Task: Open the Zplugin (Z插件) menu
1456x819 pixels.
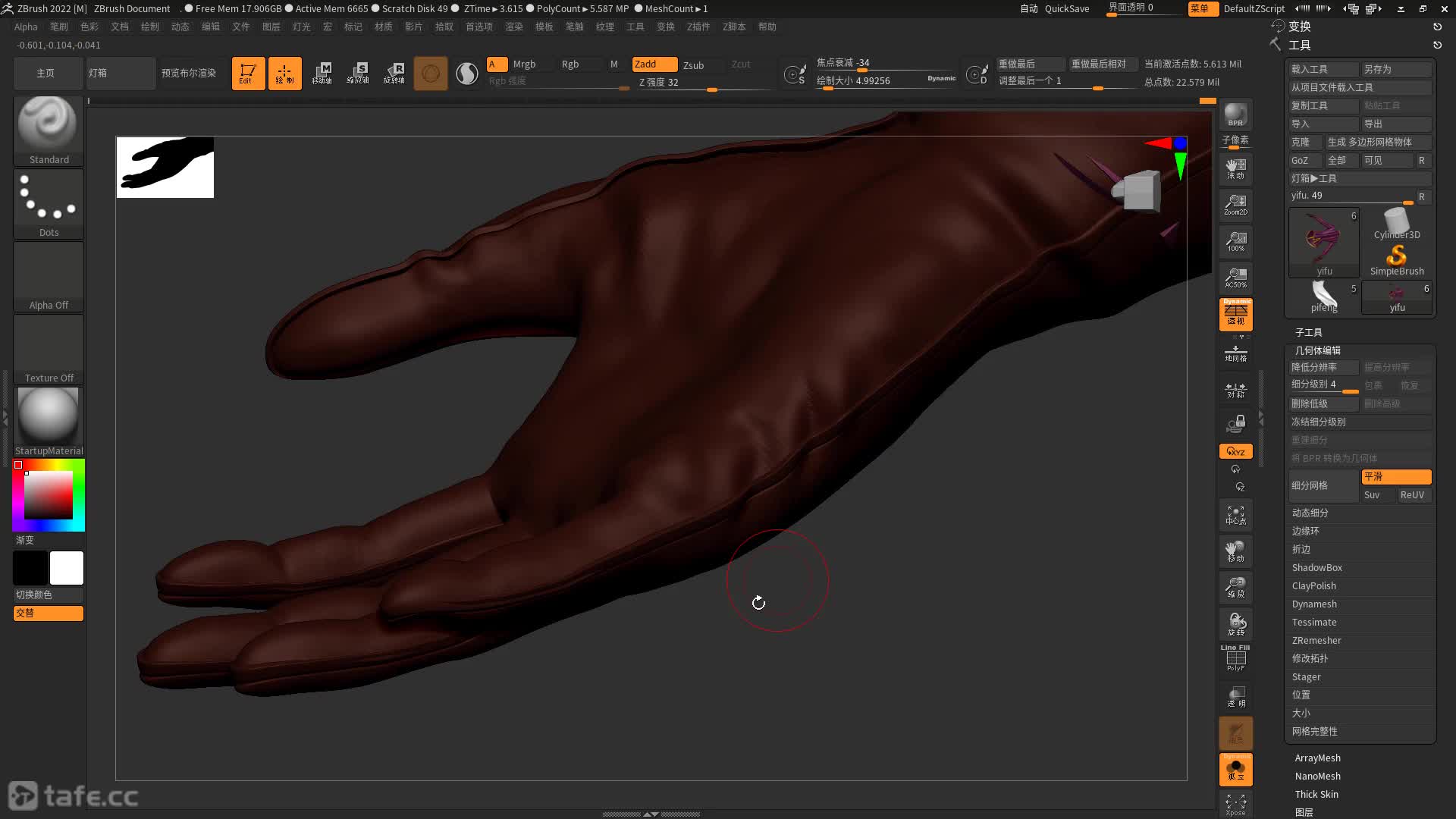Action: pyautogui.click(x=698, y=27)
